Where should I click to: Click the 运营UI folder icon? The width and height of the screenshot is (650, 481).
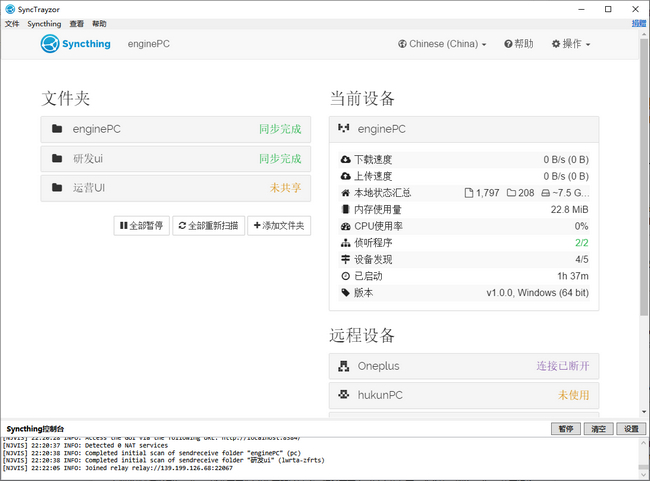(x=57, y=188)
